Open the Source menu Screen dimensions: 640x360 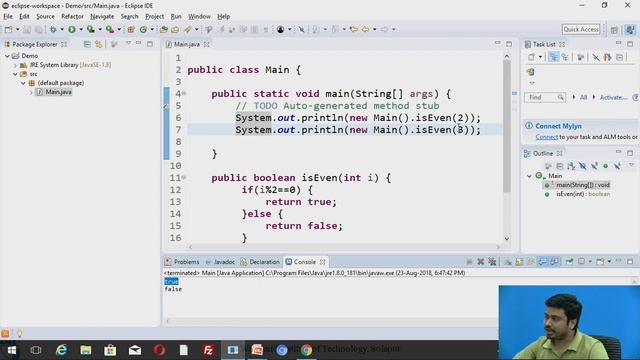click(x=45, y=16)
